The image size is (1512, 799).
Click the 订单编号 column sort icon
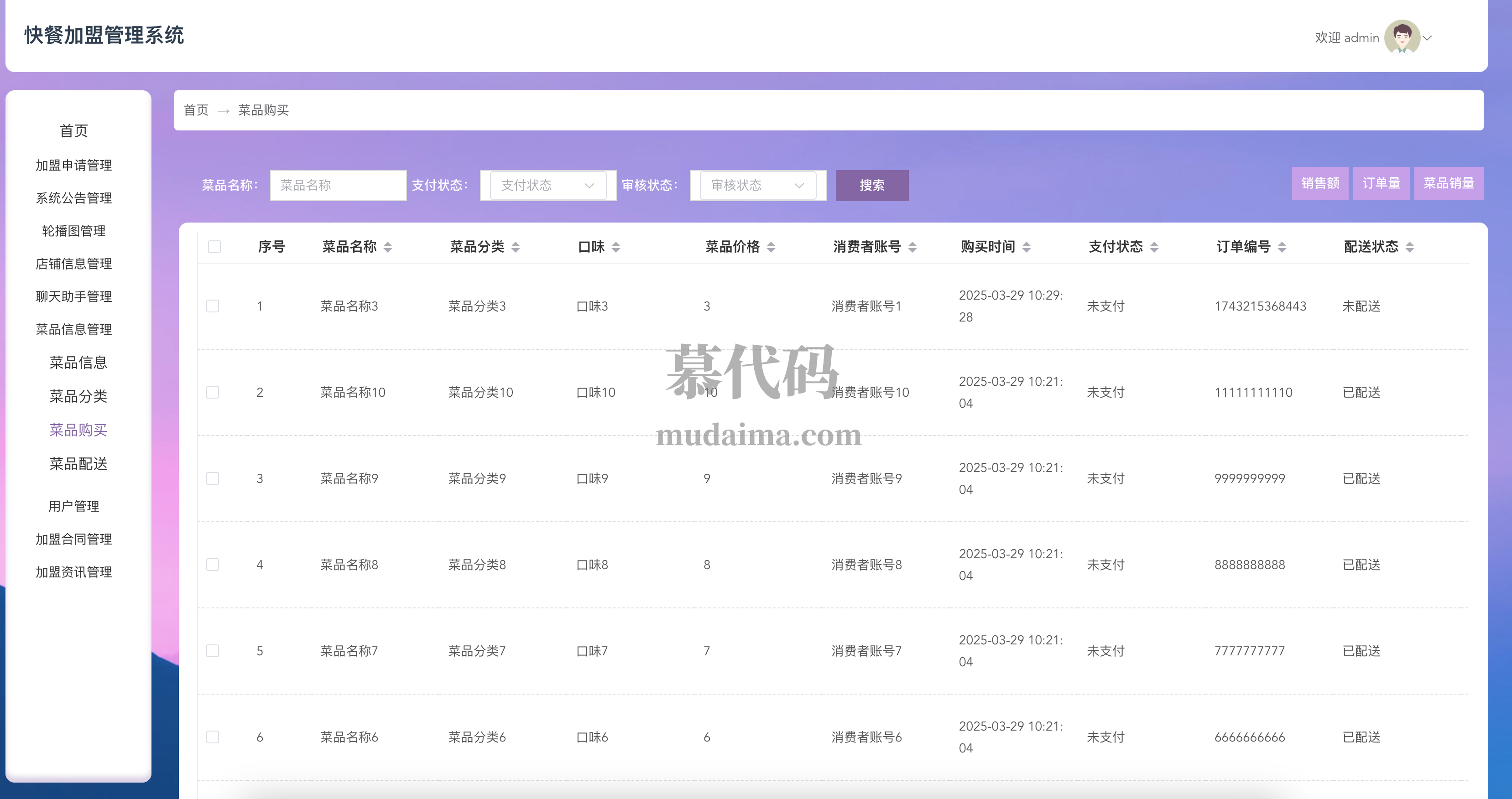(1282, 247)
